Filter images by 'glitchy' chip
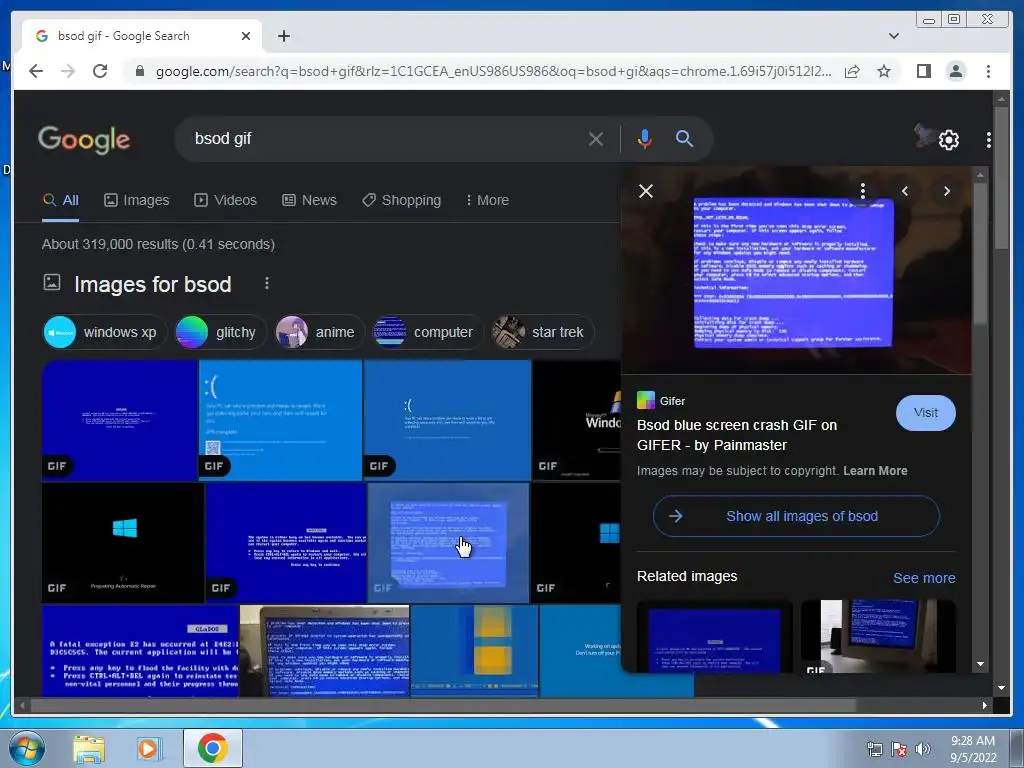The width and height of the screenshot is (1024, 768). [220, 332]
